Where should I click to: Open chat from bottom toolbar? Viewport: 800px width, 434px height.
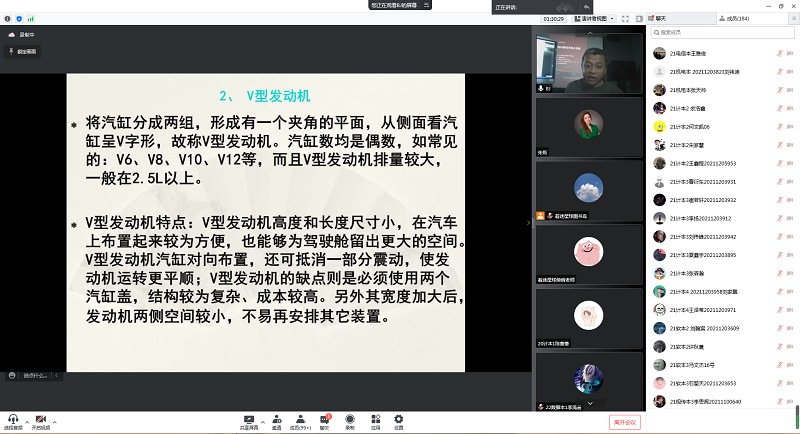click(x=324, y=422)
